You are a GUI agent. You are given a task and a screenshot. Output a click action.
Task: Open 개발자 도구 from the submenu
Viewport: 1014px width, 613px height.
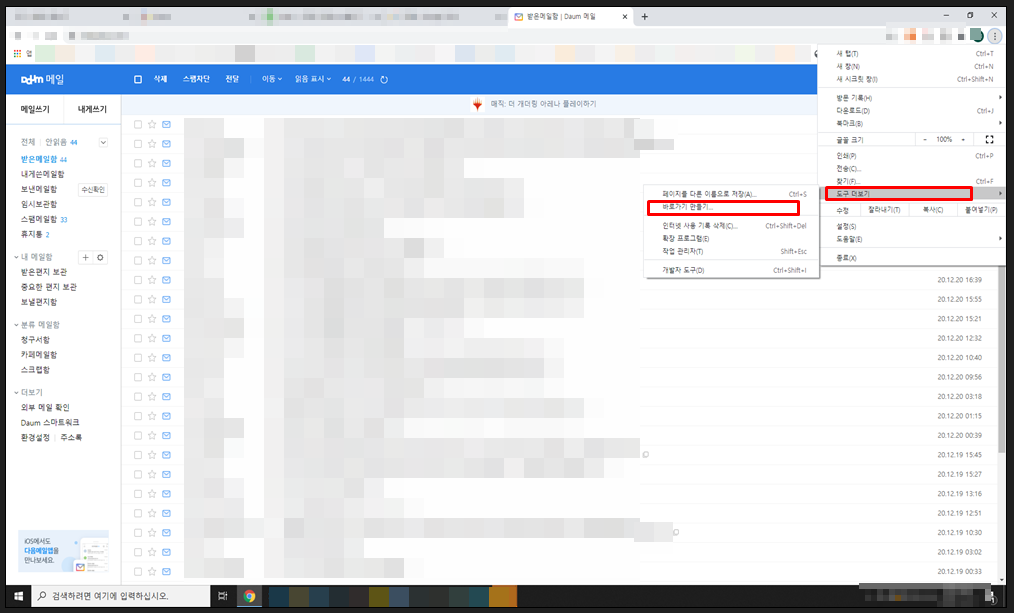(731, 270)
